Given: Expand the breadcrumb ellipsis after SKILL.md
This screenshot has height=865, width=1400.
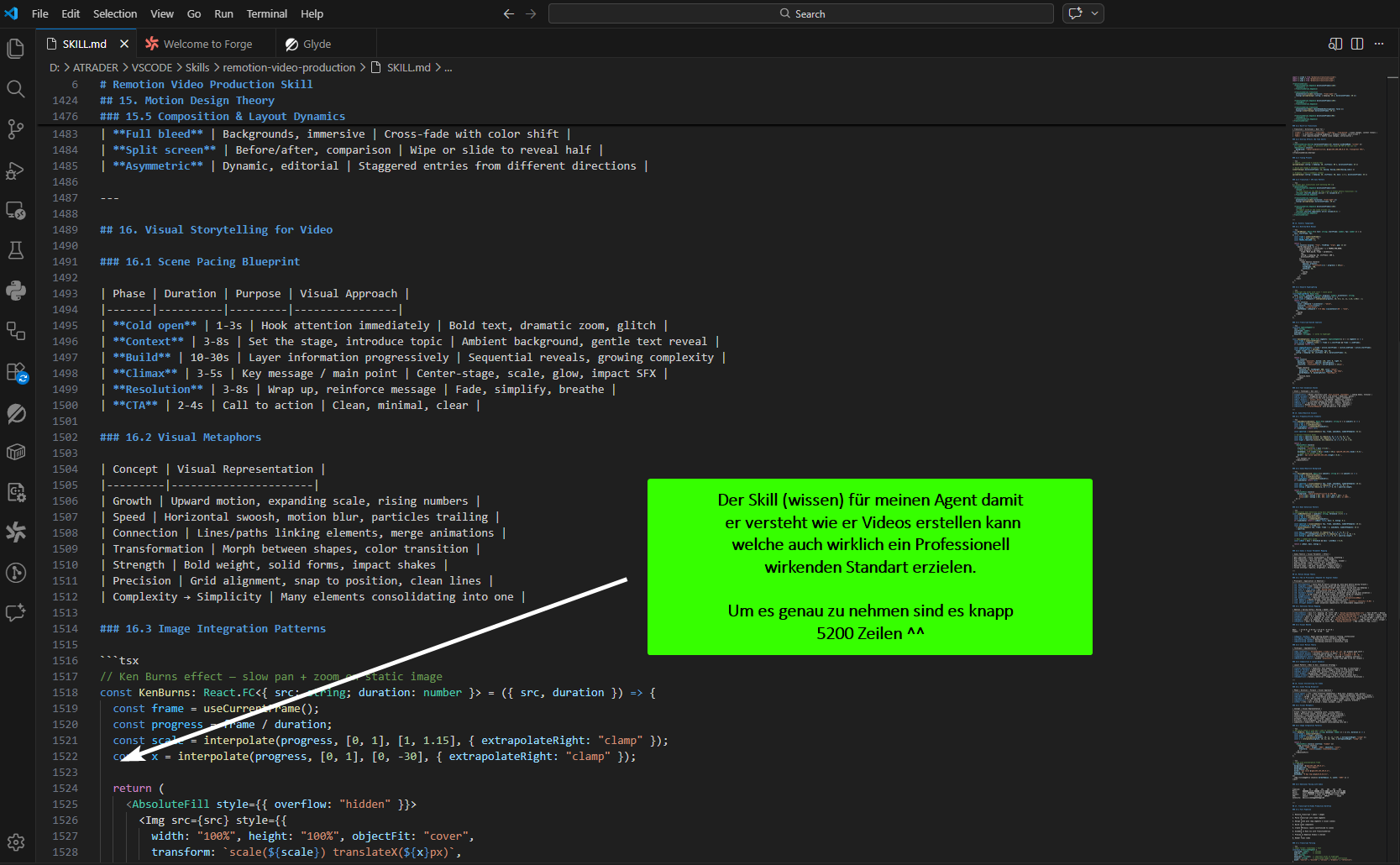Looking at the screenshot, I should 448,68.
